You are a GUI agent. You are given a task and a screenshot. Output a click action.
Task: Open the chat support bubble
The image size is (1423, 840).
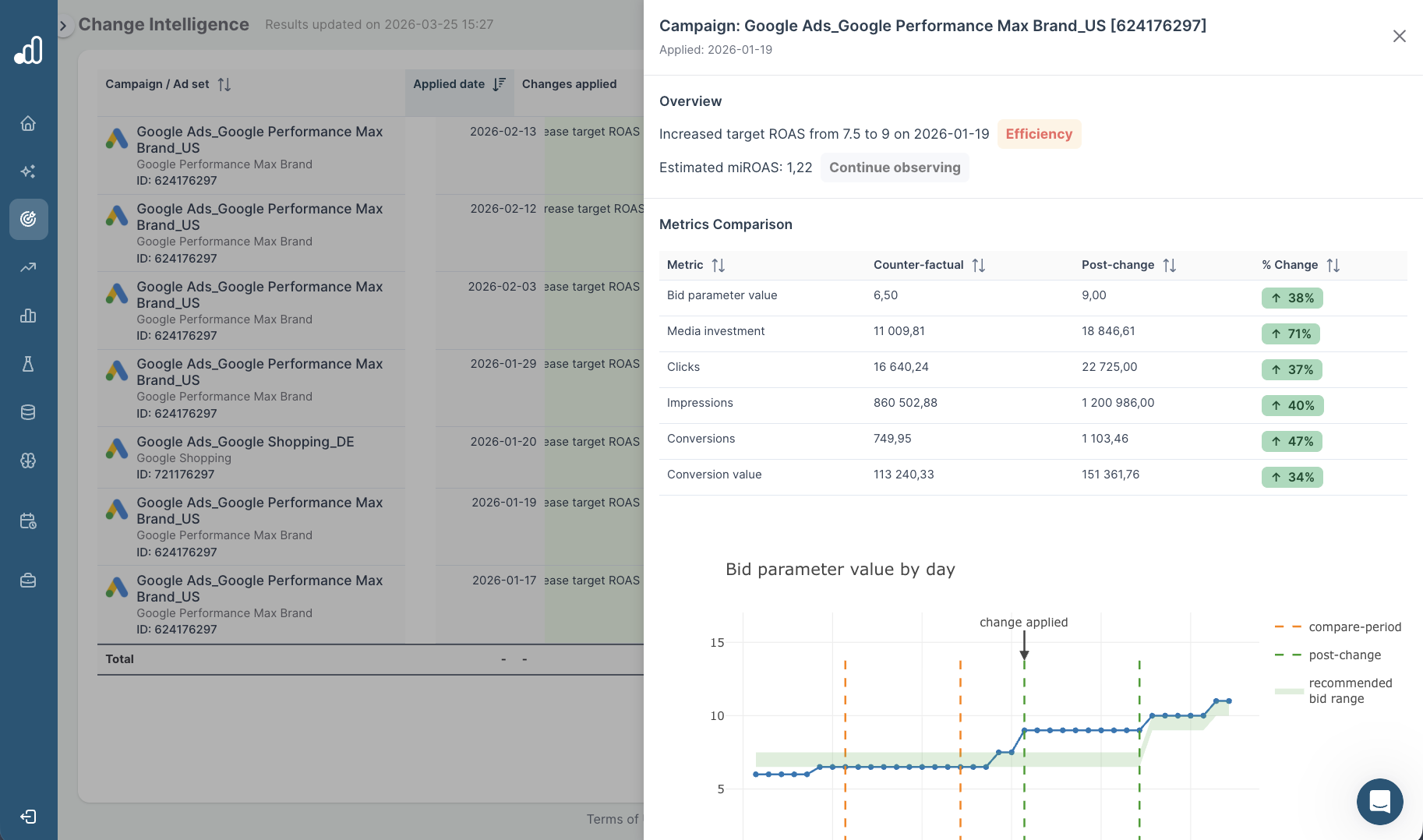tap(1379, 801)
